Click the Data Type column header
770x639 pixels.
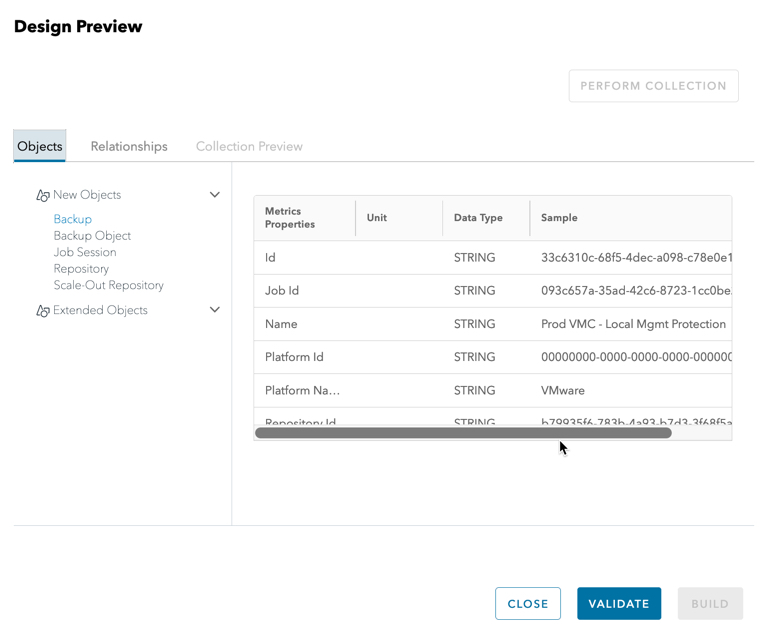pyautogui.click(x=486, y=218)
